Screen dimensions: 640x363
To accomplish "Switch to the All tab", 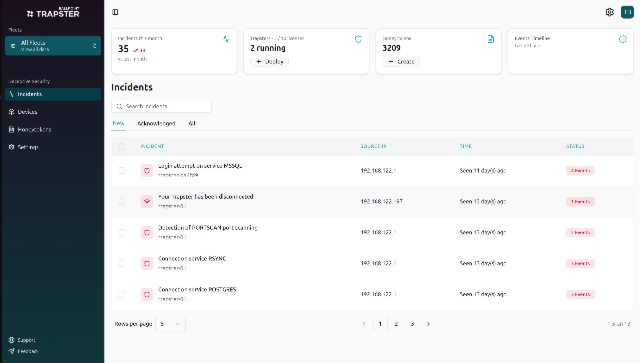I will coord(192,123).
